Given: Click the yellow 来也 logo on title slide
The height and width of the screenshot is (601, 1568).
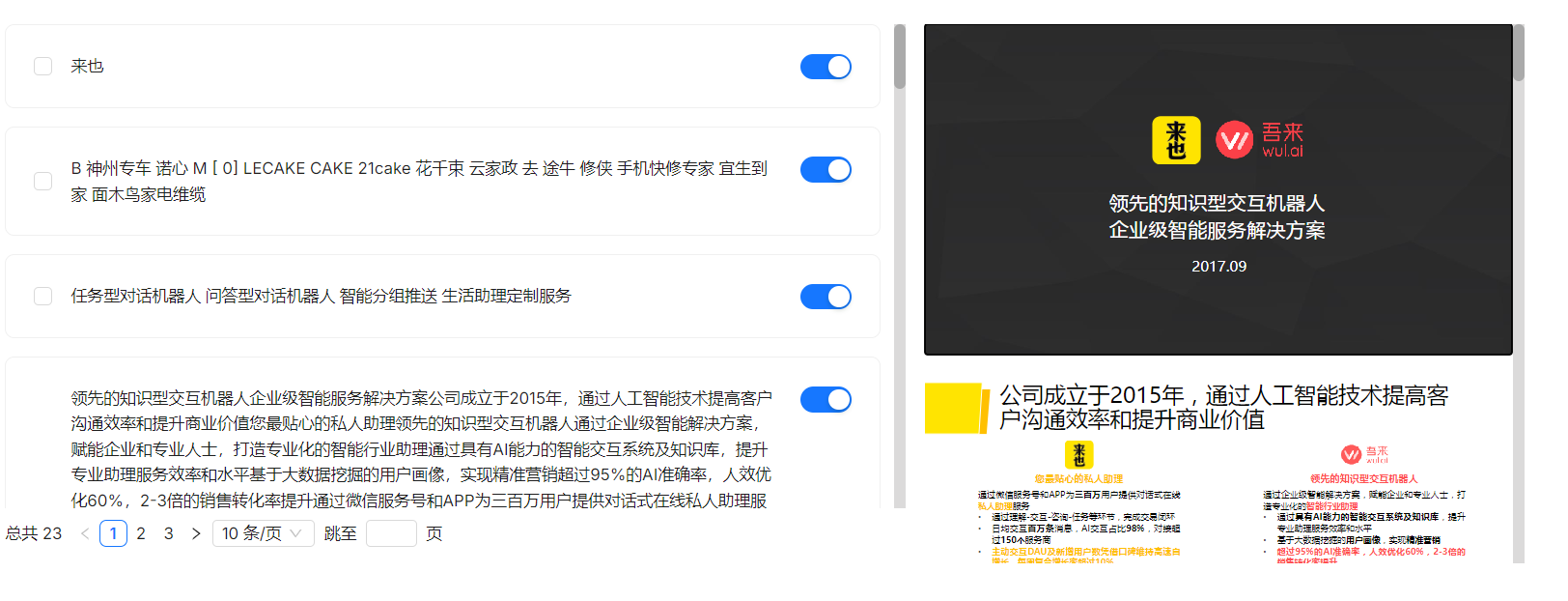Looking at the screenshot, I should [x=1176, y=140].
